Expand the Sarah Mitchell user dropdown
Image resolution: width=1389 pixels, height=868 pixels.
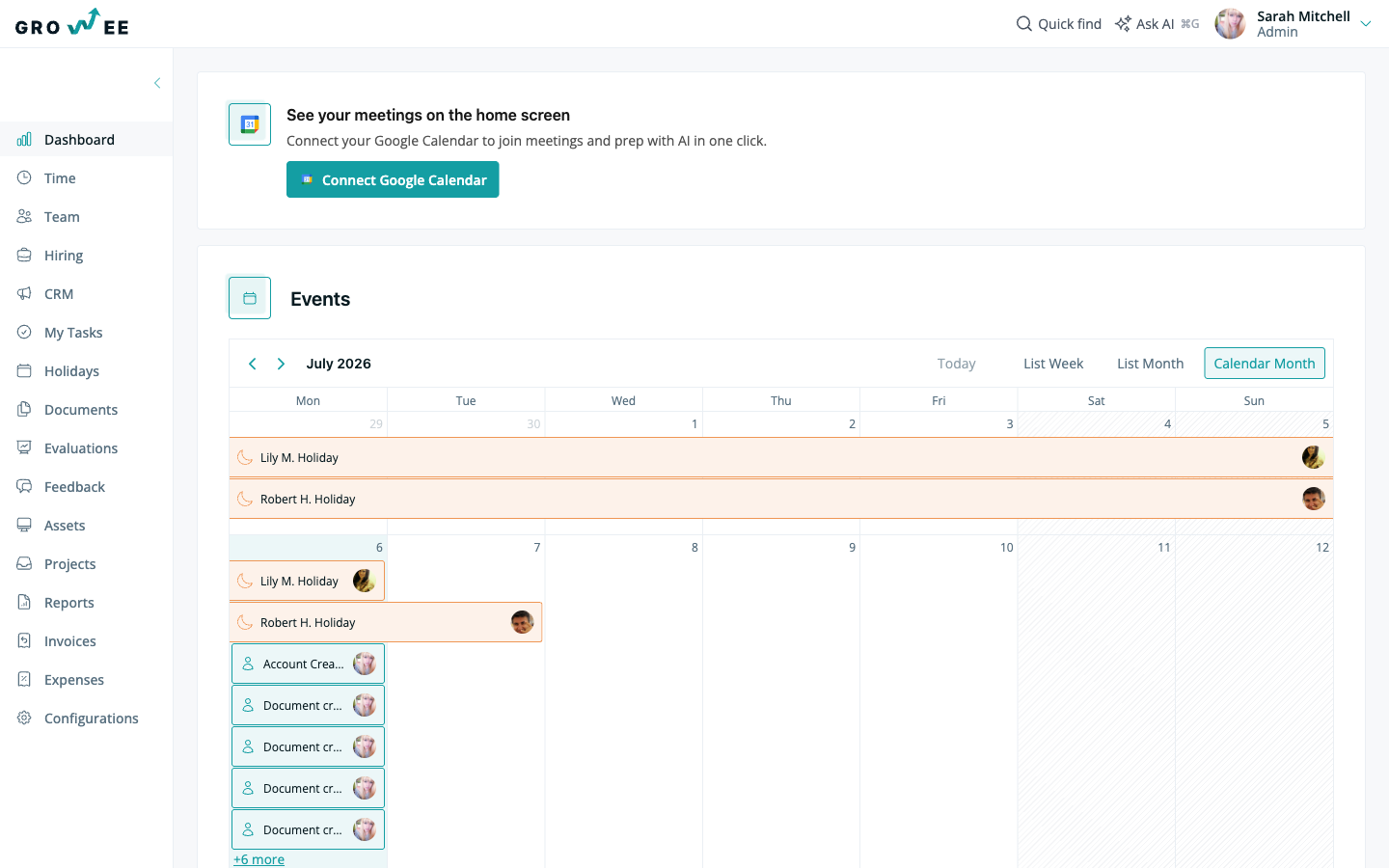(x=1366, y=23)
